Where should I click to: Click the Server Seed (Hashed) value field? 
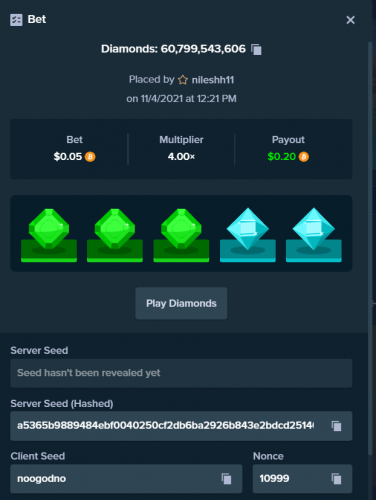(x=181, y=426)
